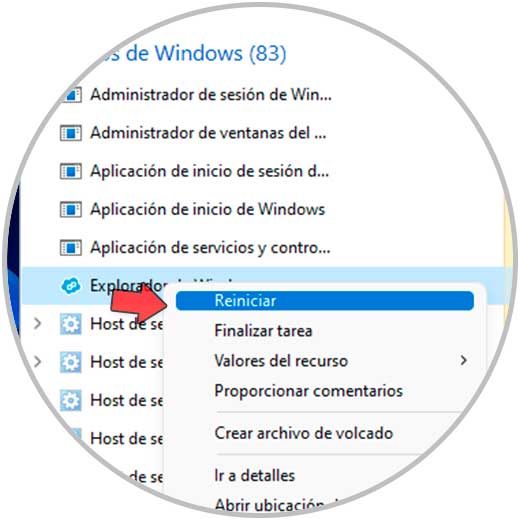The width and height of the screenshot is (520, 520).
Task: Select the Administrador de ventanas del row
Action: (263, 133)
